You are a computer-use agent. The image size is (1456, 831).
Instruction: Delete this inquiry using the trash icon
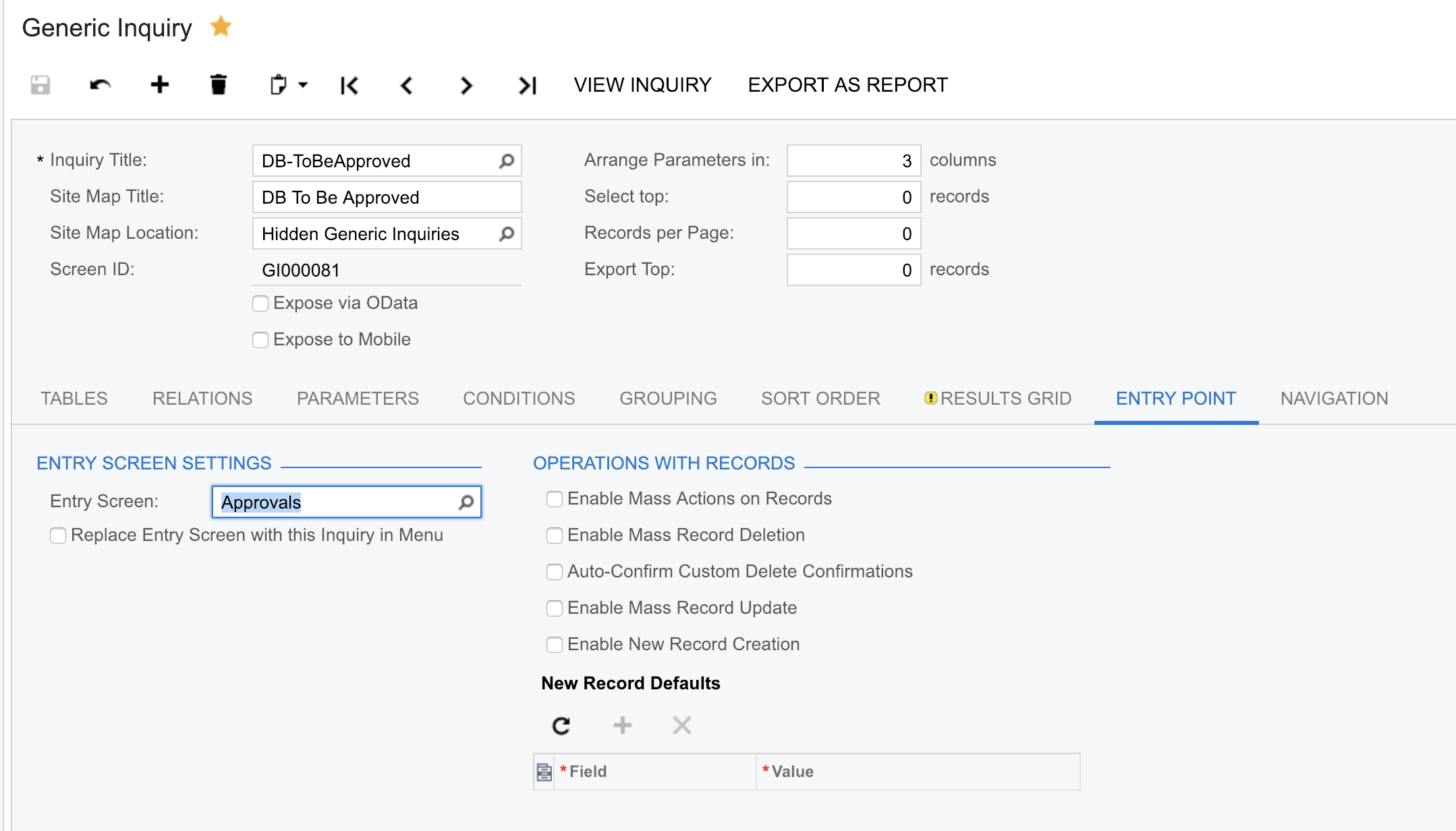click(218, 85)
